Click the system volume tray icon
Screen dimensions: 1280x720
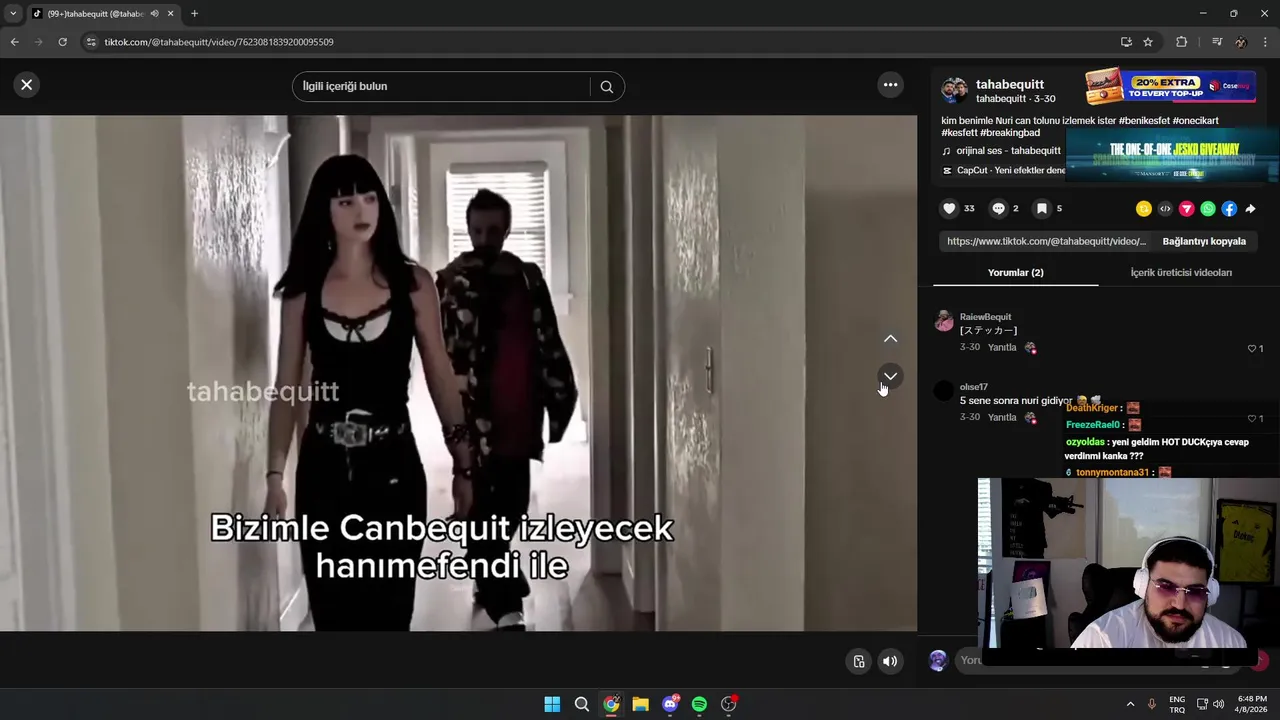(1218, 704)
